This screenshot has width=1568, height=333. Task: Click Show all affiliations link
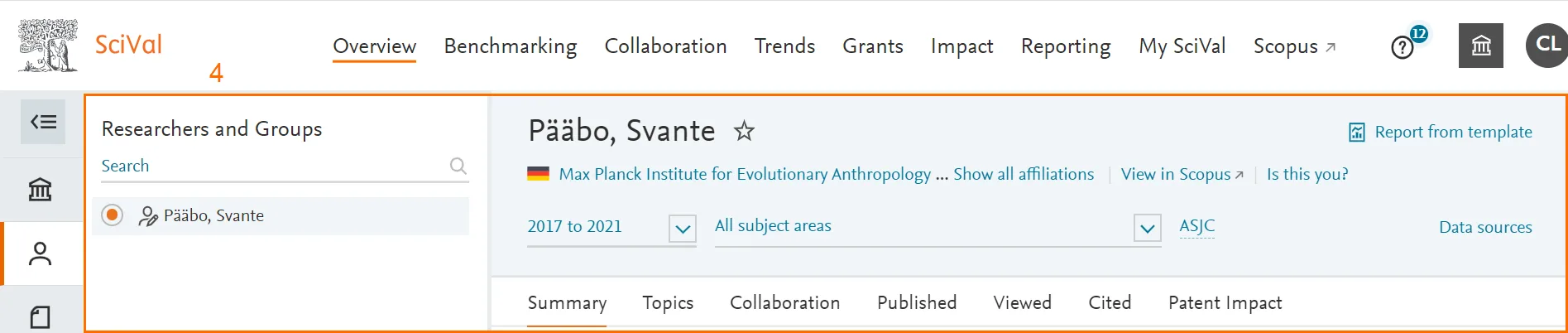(1023, 174)
